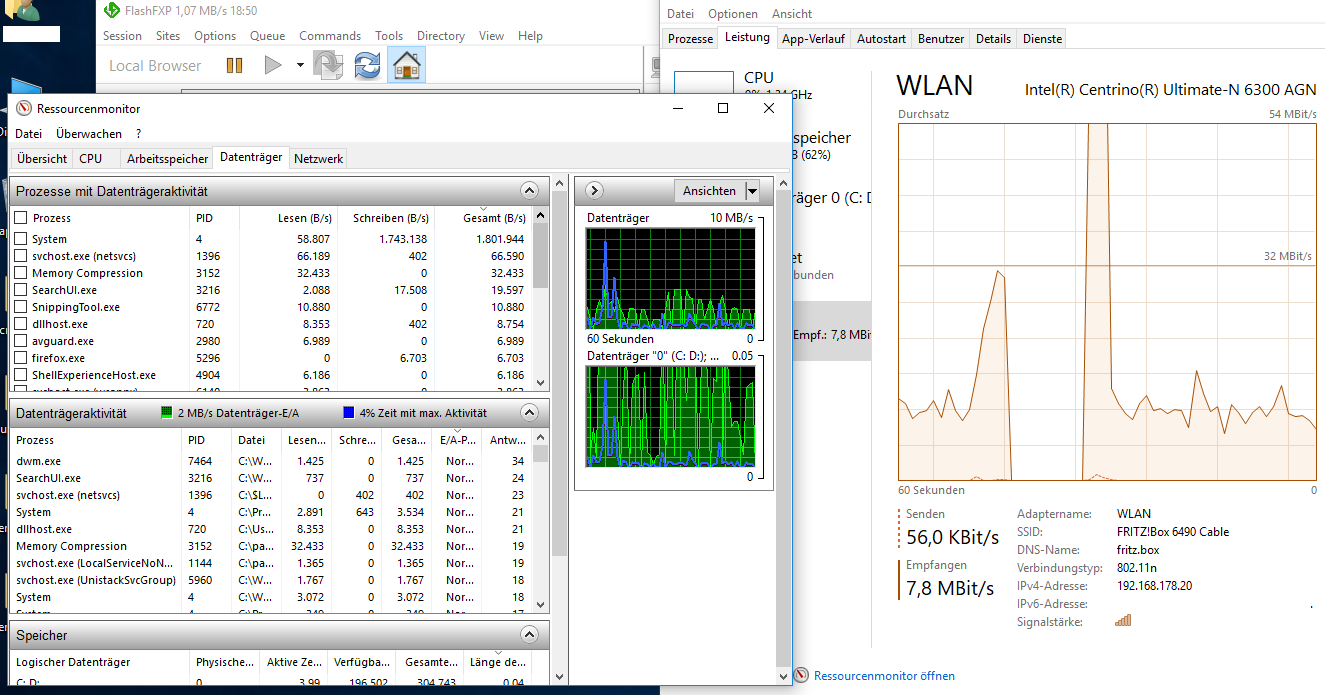Viewport: 1325px width, 695px height.
Task: Click the FlashFXP green logo icon in title bar
Action: point(112,11)
